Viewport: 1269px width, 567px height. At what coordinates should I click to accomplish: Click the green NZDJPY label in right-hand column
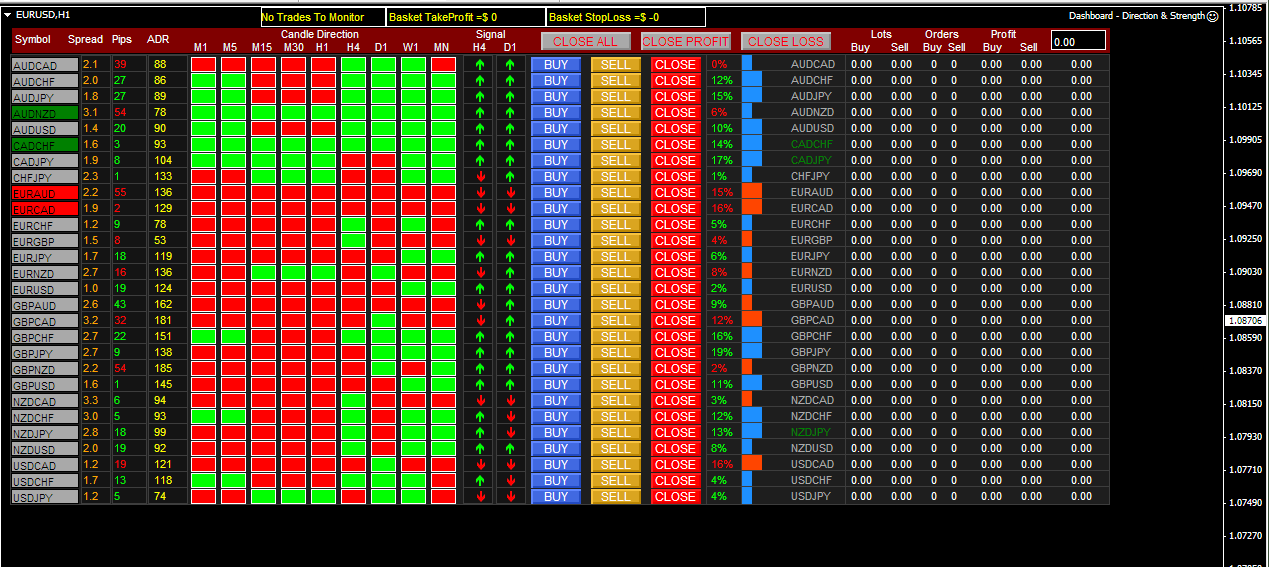point(811,432)
